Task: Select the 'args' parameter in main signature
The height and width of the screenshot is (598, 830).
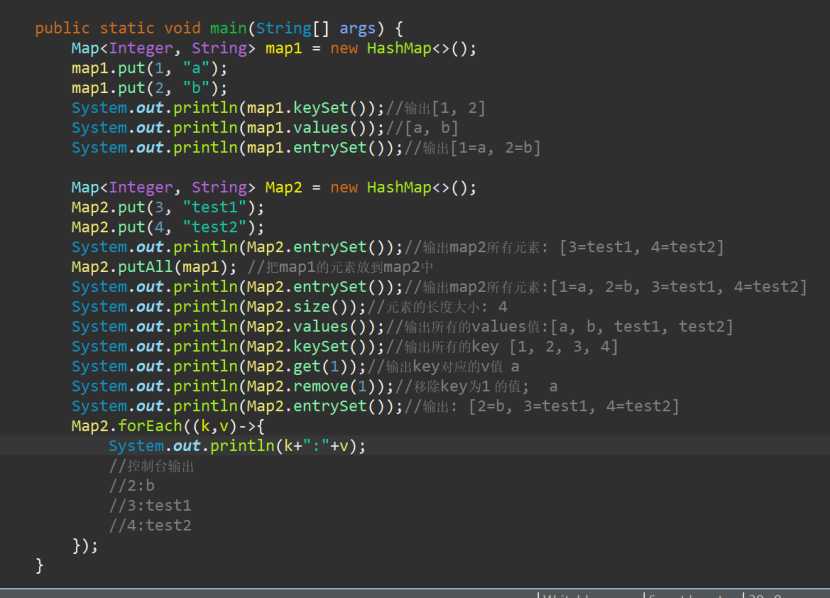Action: tap(357, 28)
